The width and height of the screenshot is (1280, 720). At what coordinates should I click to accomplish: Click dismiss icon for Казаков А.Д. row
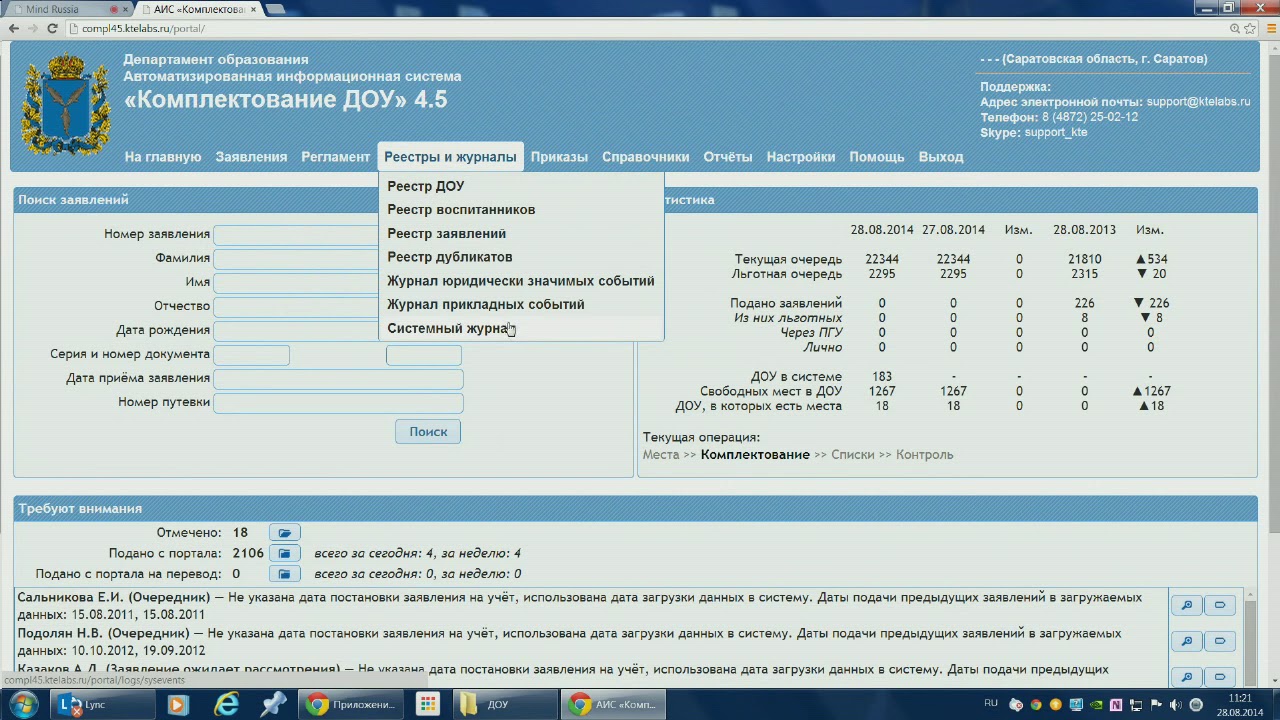click(1220, 677)
